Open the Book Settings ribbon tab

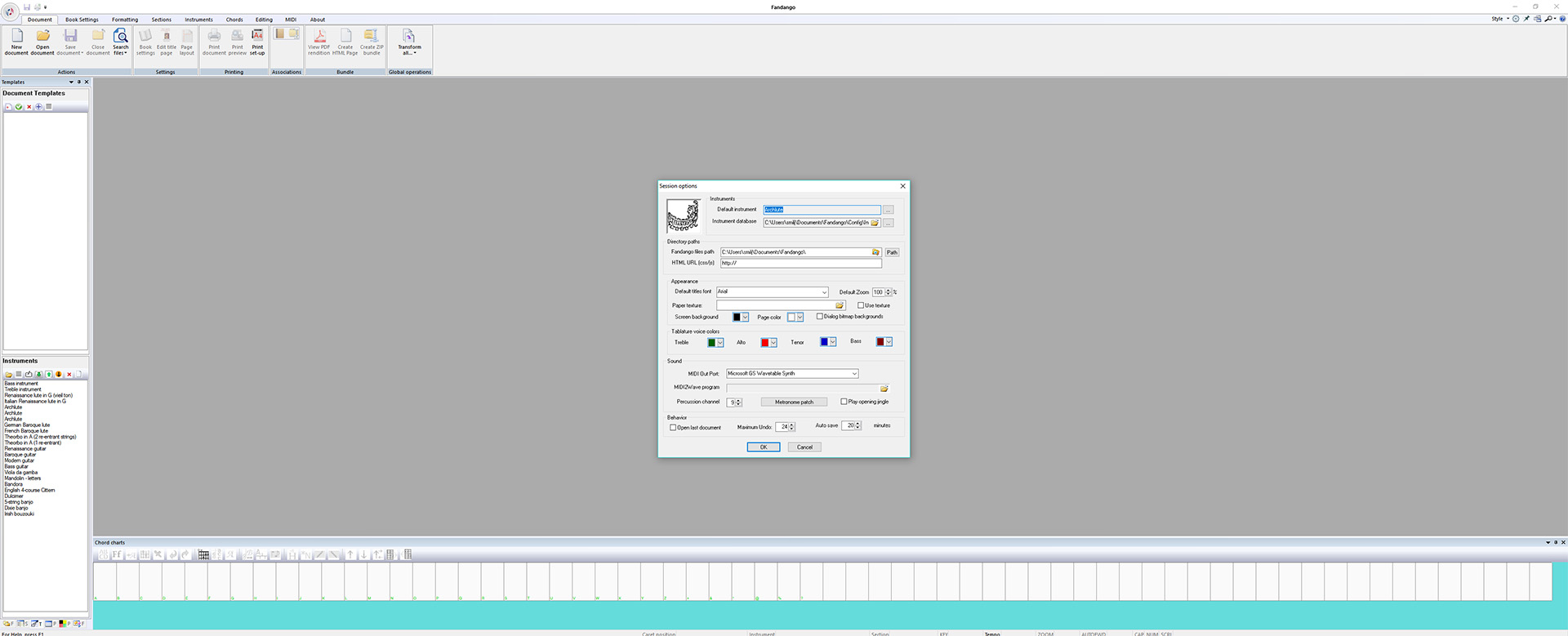pyautogui.click(x=82, y=20)
